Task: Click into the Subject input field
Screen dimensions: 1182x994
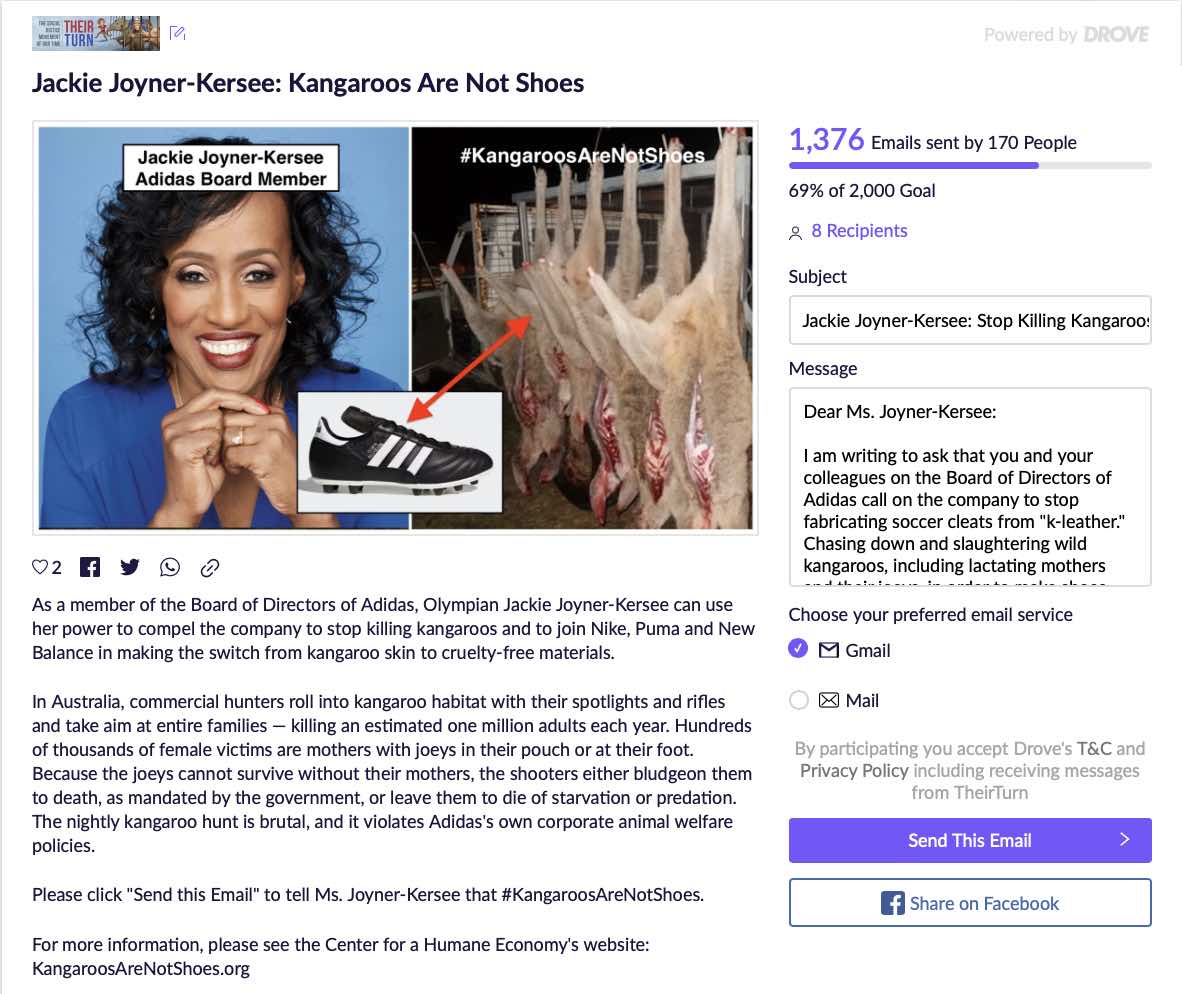Action: click(x=969, y=320)
